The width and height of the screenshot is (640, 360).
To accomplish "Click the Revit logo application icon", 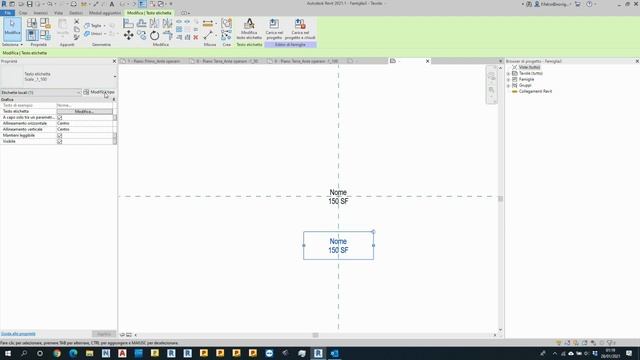I will 4,4.
